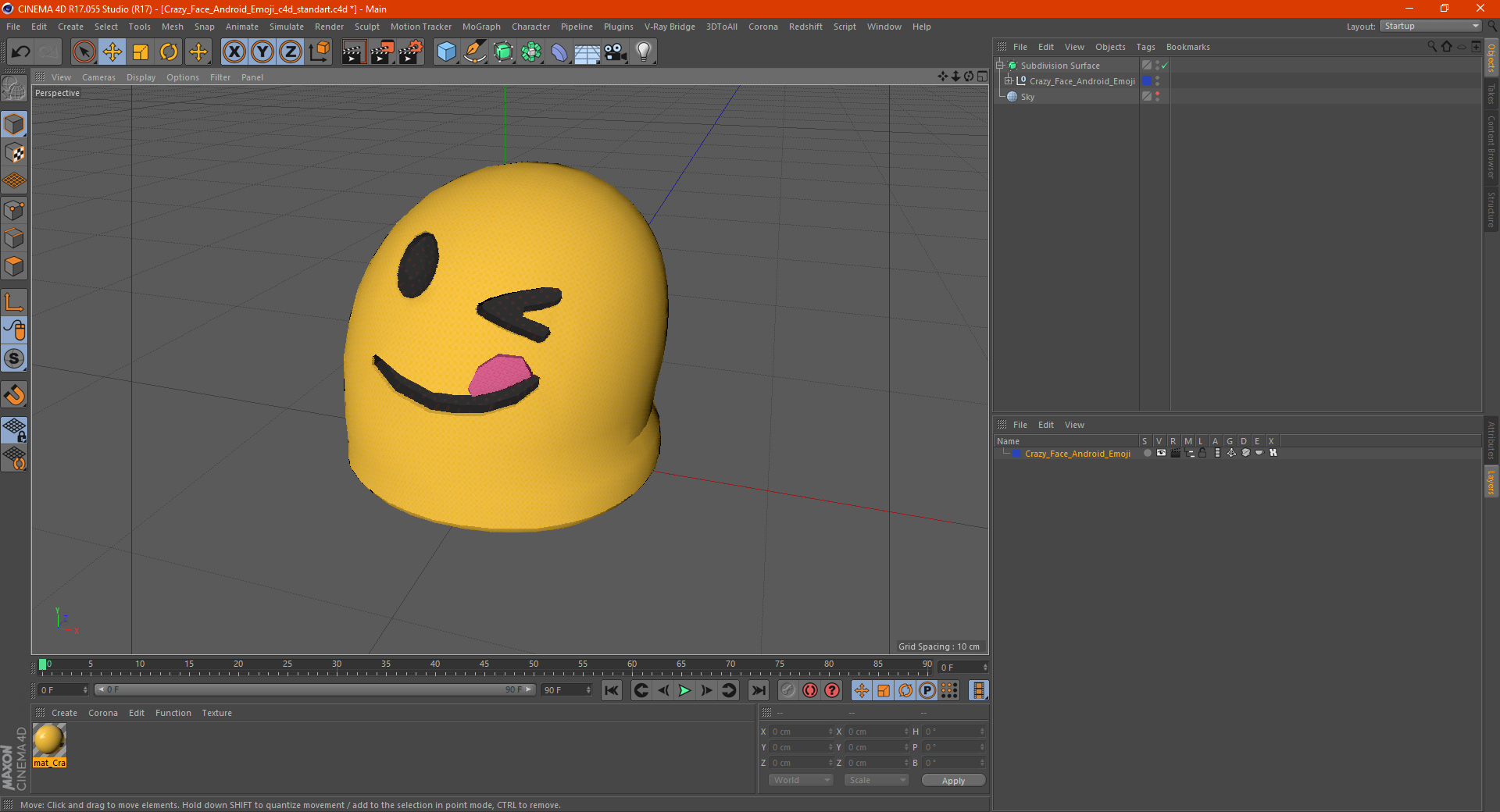Select the Live Selection tool
Screen dimensions: 1500x812
coord(84,52)
